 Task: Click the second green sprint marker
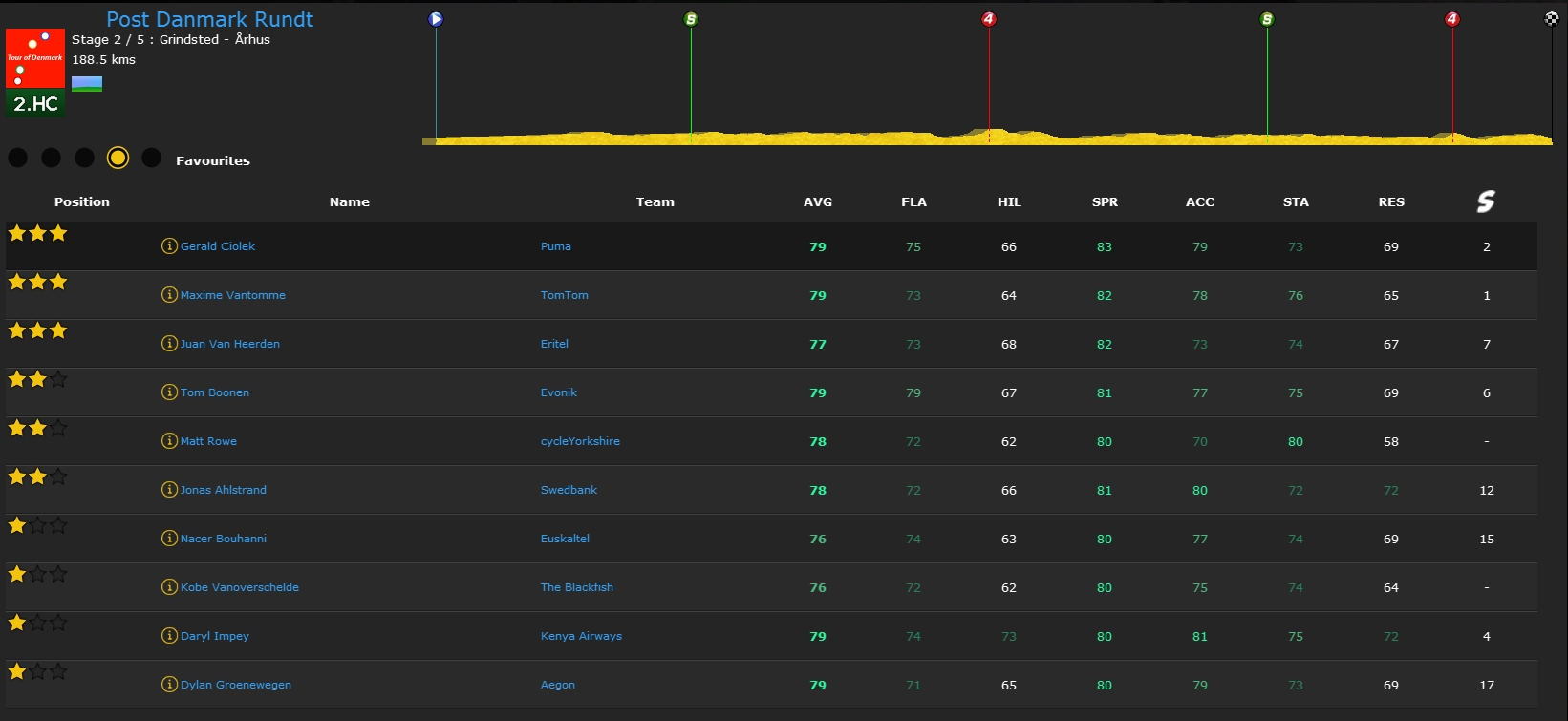[x=1267, y=19]
